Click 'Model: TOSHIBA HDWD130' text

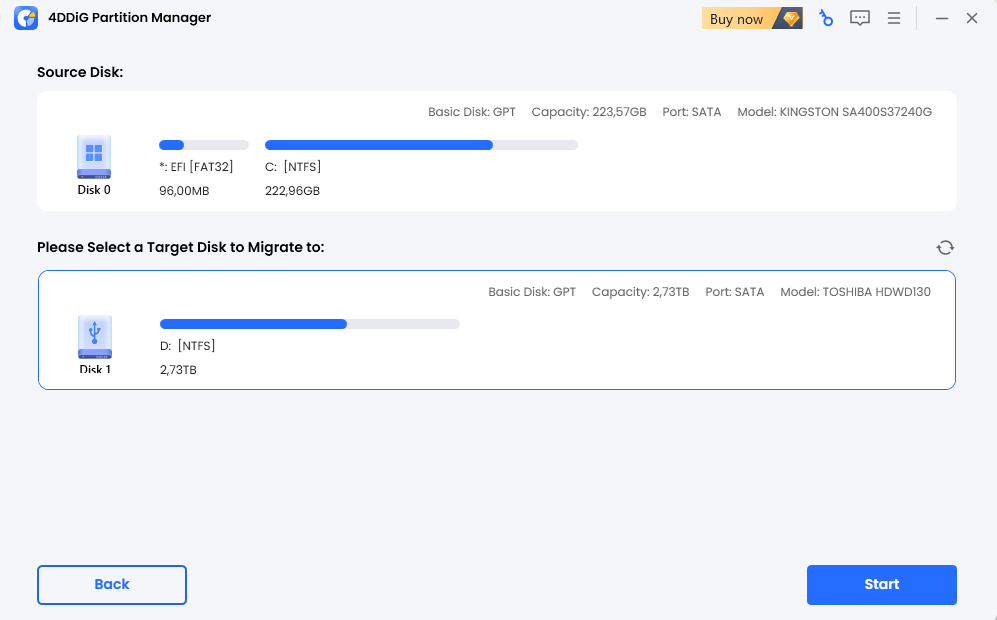pyautogui.click(x=855, y=292)
